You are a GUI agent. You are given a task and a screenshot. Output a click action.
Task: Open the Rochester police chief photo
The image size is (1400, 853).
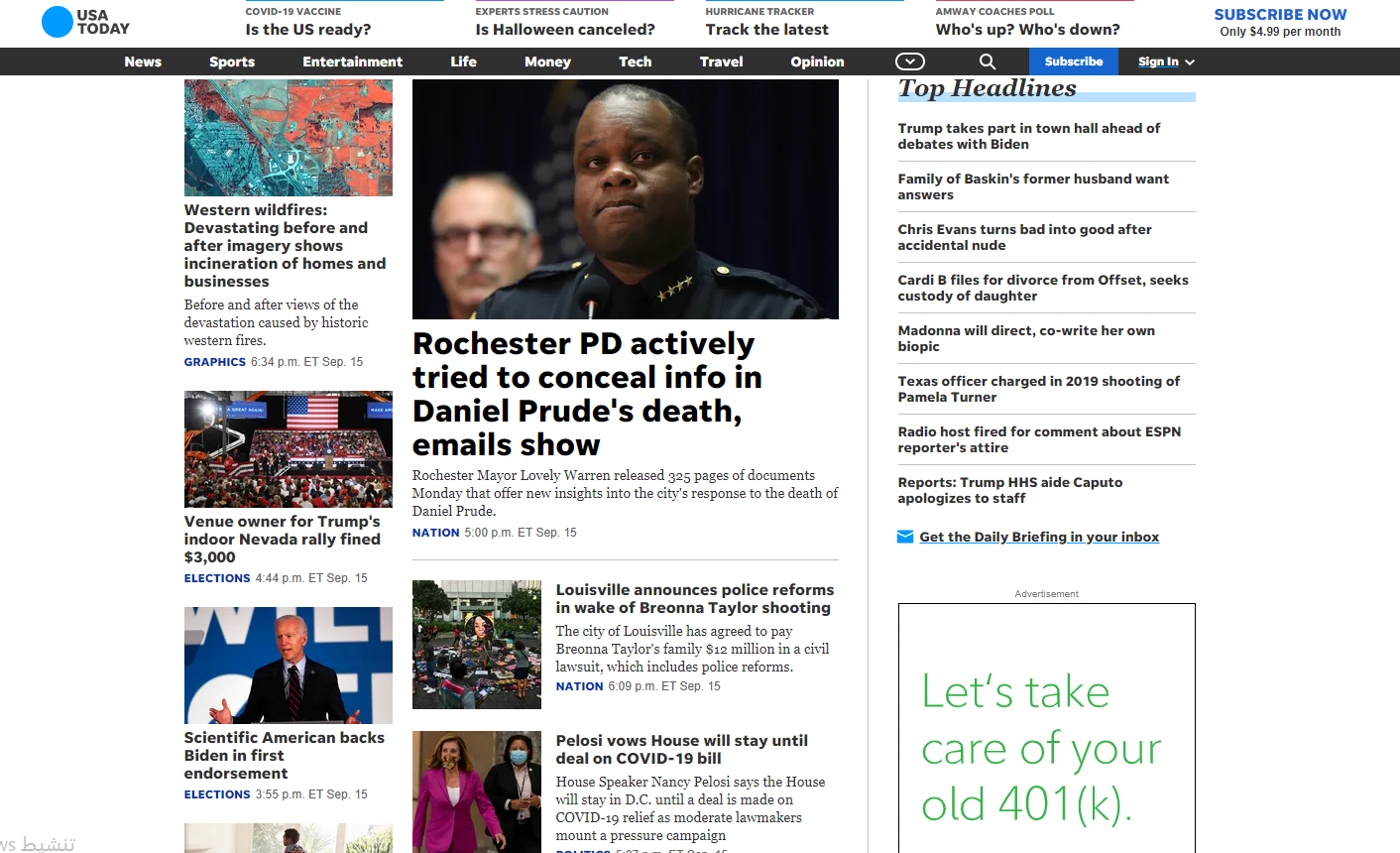(x=626, y=199)
